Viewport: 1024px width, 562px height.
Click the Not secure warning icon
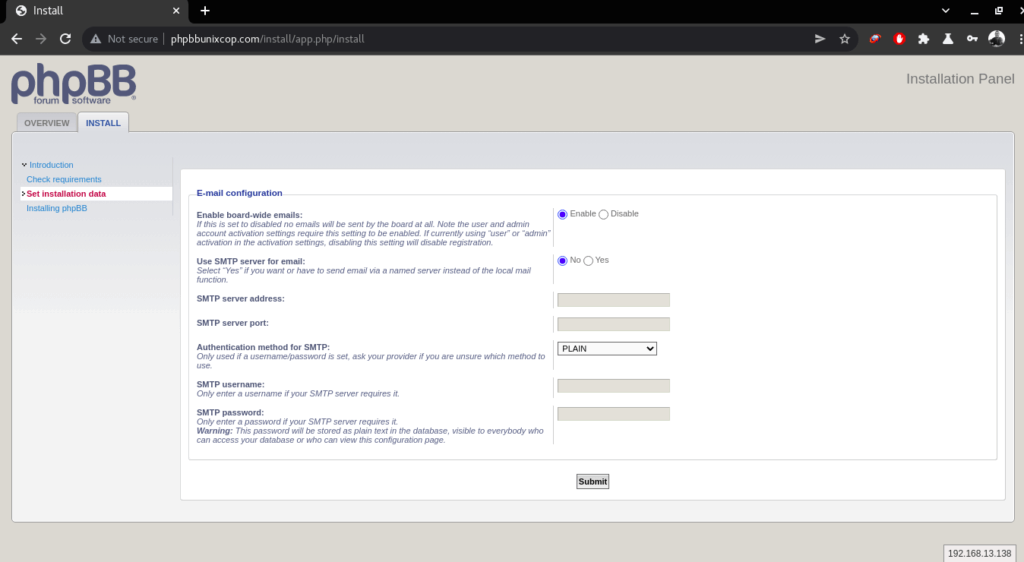pyautogui.click(x=96, y=39)
